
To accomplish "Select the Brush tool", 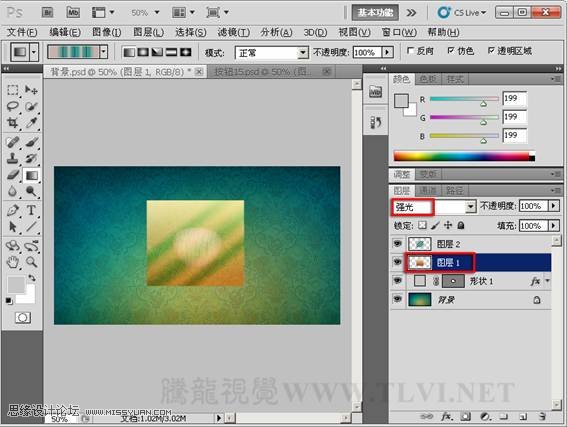I will (31, 142).
